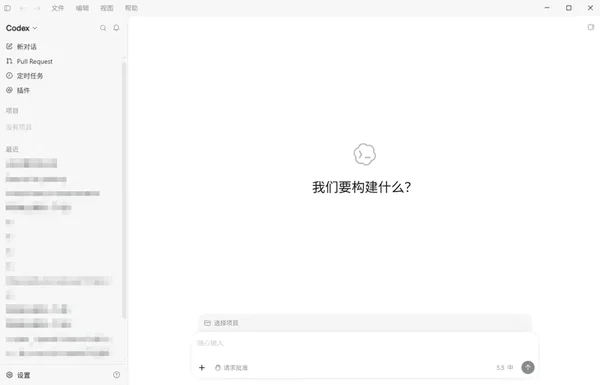The width and height of the screenshot is (600, 385).
Task: Open the 文件 menu
Action: (x=58, y=8)
